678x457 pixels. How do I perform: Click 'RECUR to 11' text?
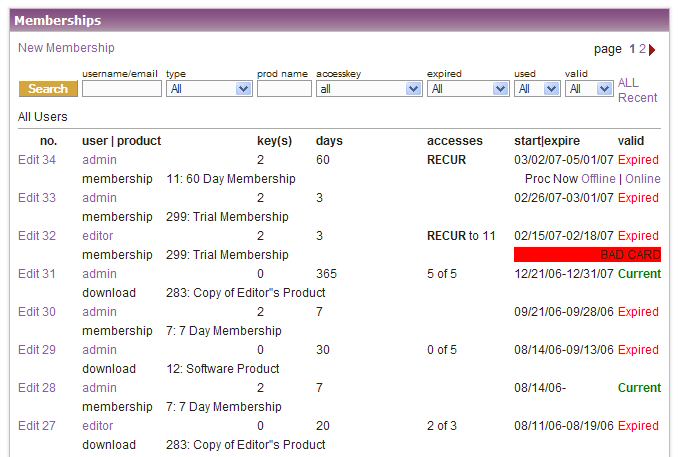[461, 236]
